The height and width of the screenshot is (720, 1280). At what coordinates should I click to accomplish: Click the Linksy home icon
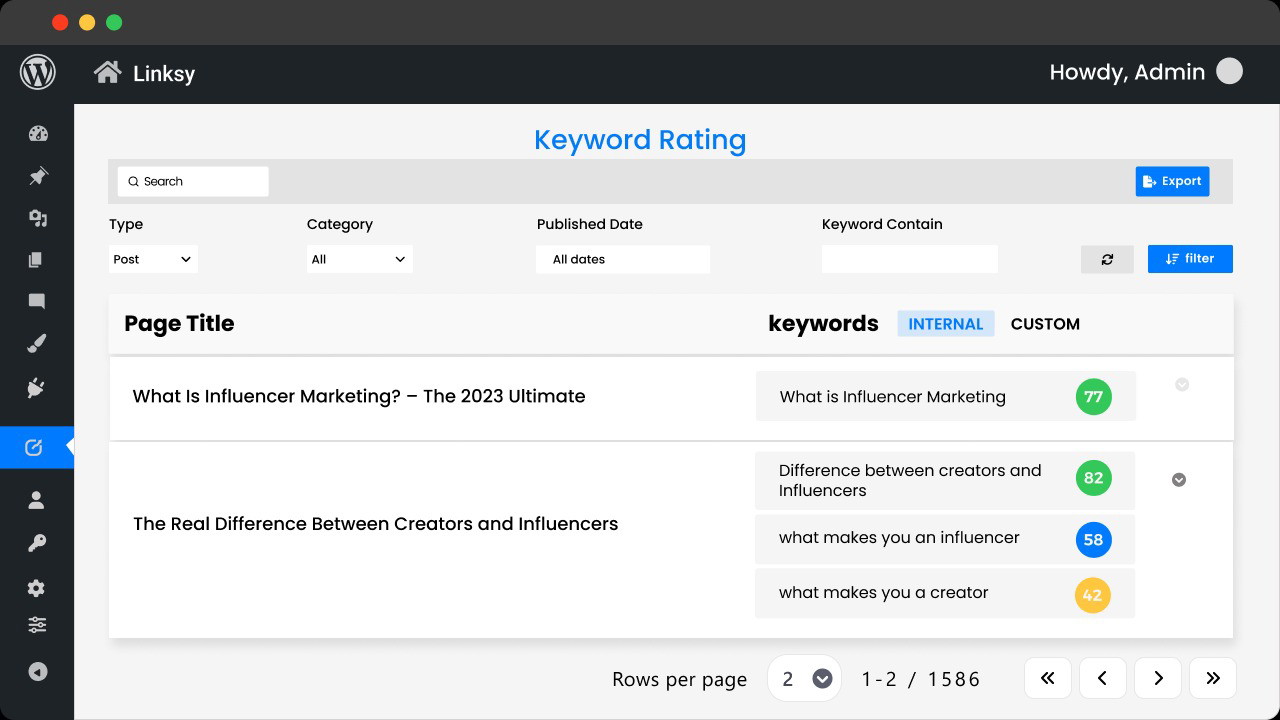coord(107,73)
